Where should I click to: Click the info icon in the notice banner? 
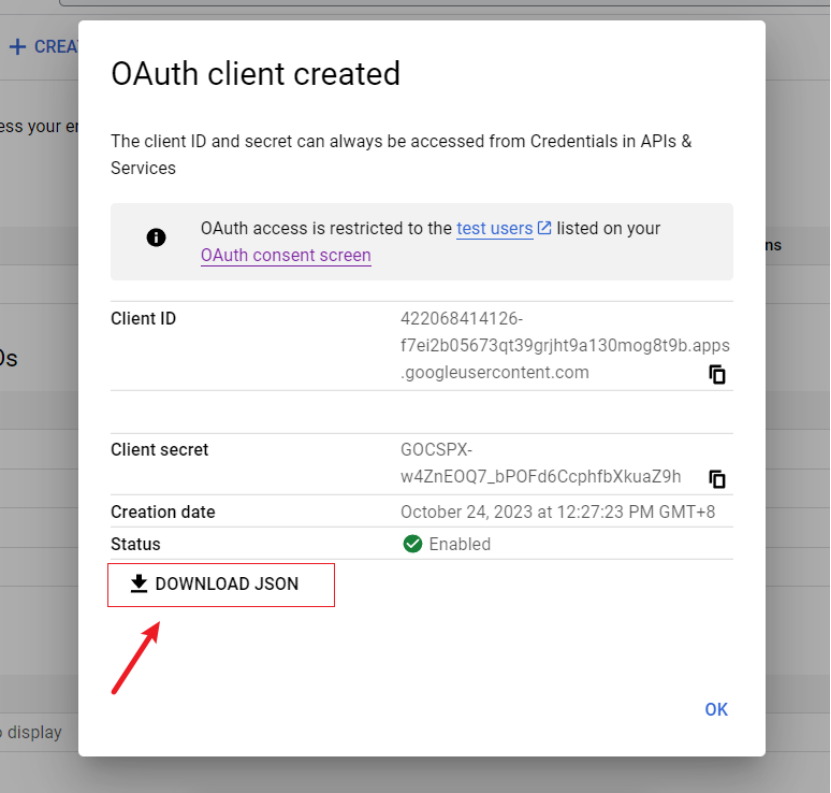[156, 238]
